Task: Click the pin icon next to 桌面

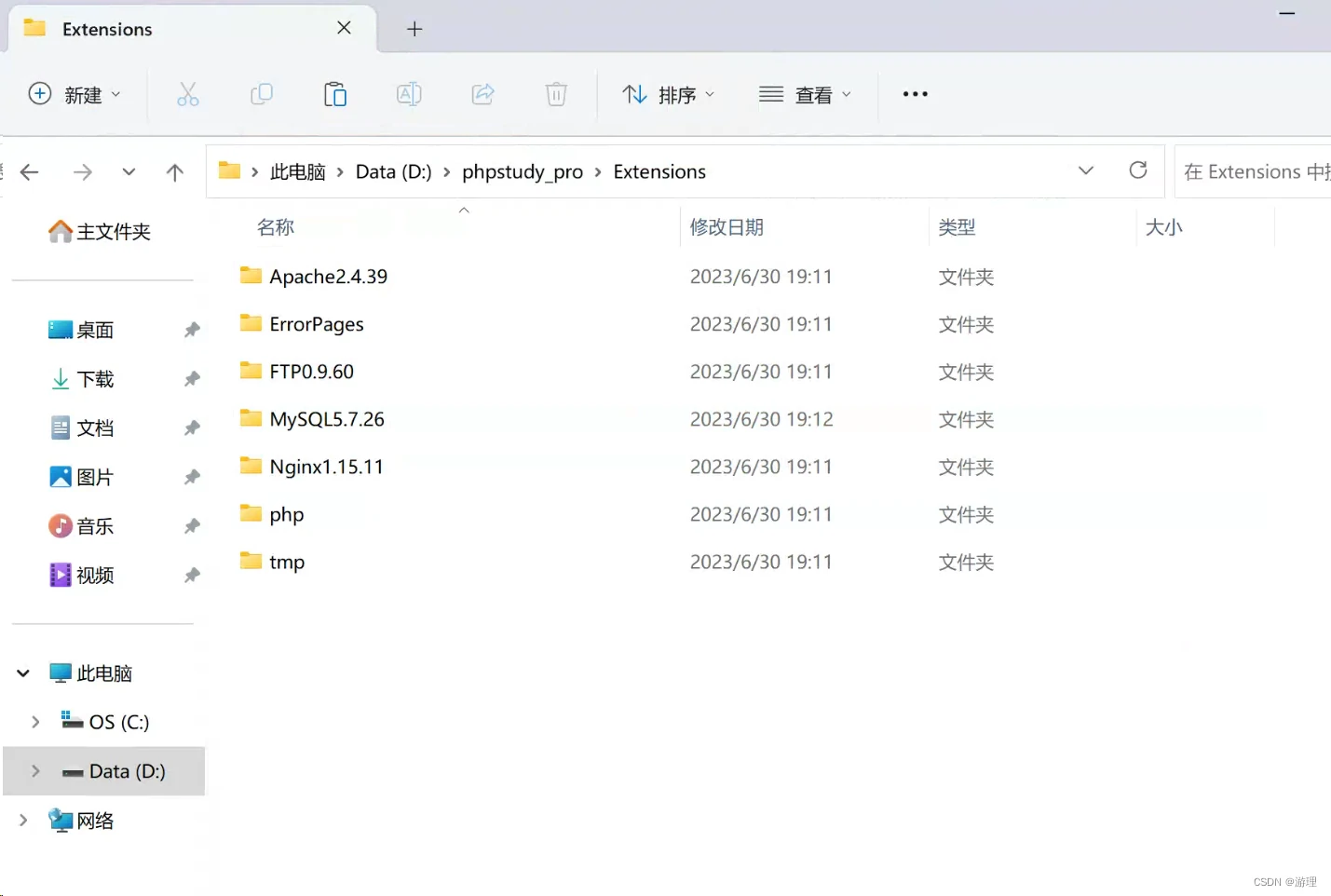Action: [x=192, y=330]
